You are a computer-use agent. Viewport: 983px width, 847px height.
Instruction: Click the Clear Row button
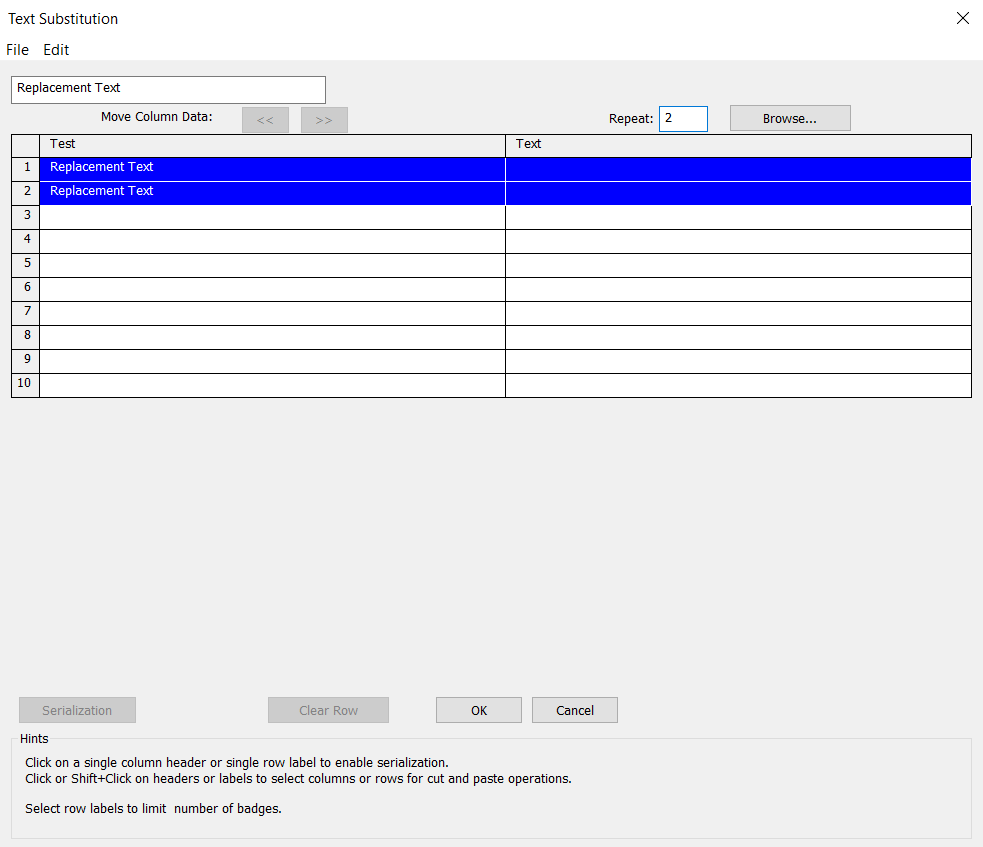coord(328,710)
